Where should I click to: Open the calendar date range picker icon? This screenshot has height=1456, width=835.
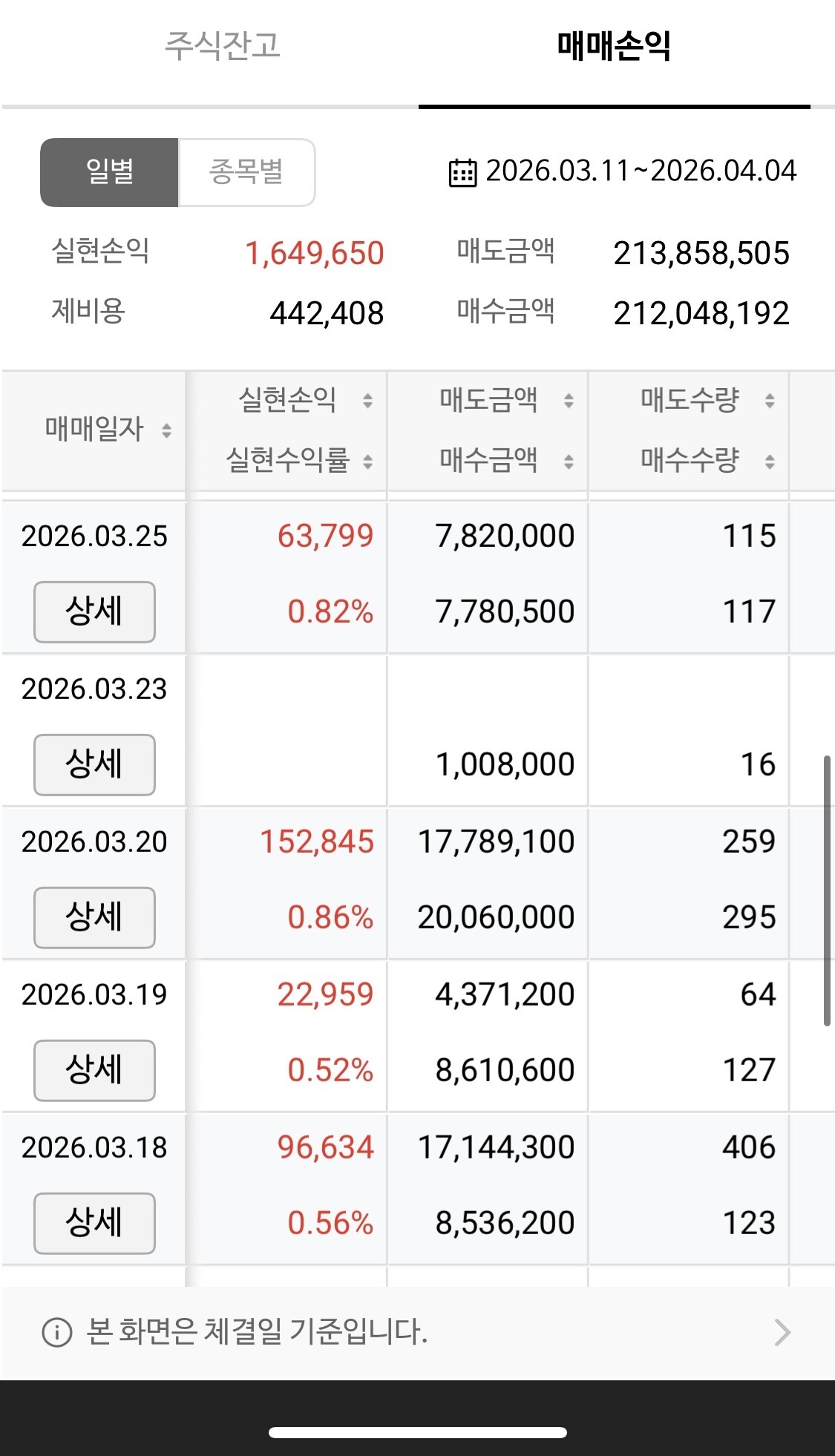click(x=462, y=173)
